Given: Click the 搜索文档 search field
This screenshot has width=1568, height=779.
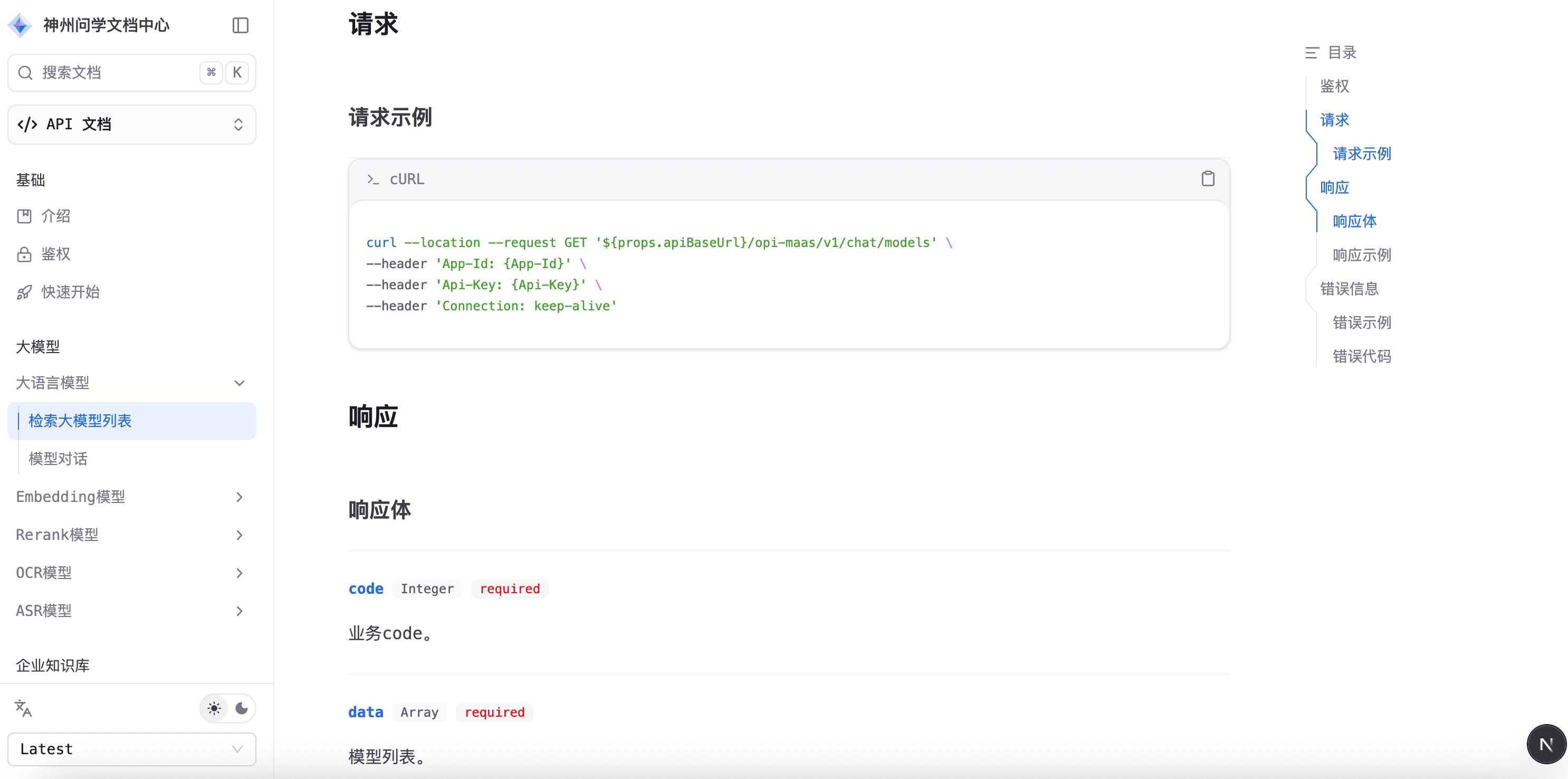Looking at the screenshot, I should pos(110,72).
